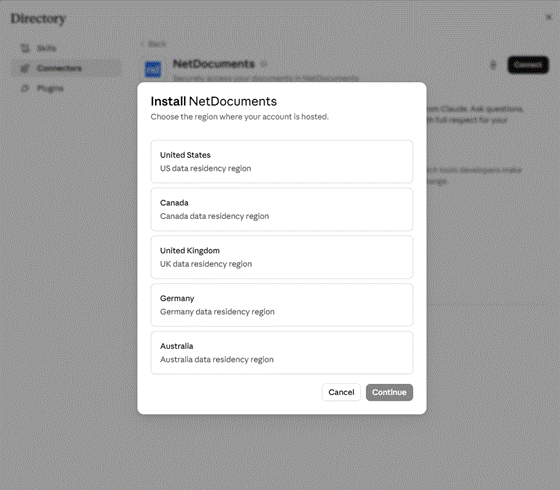Click the info icon beside NetDocuments title

pos(264,64)
